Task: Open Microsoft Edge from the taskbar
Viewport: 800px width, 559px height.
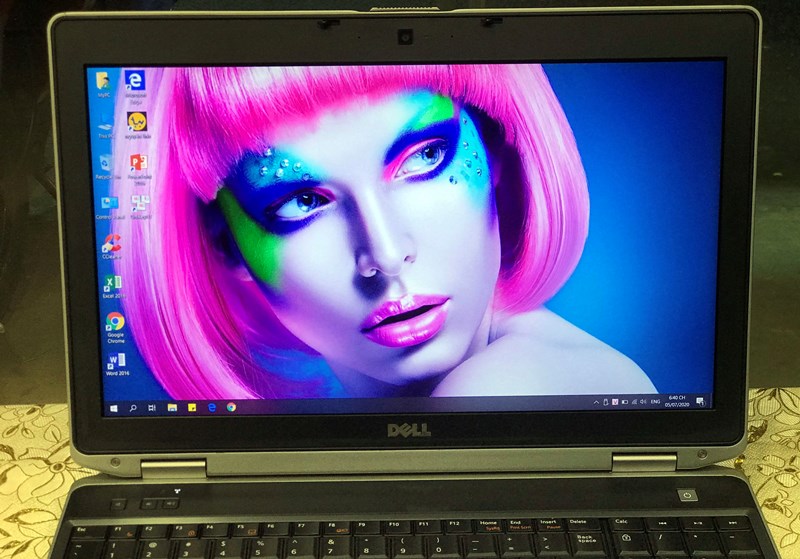Action: click(x=212, y=407)
